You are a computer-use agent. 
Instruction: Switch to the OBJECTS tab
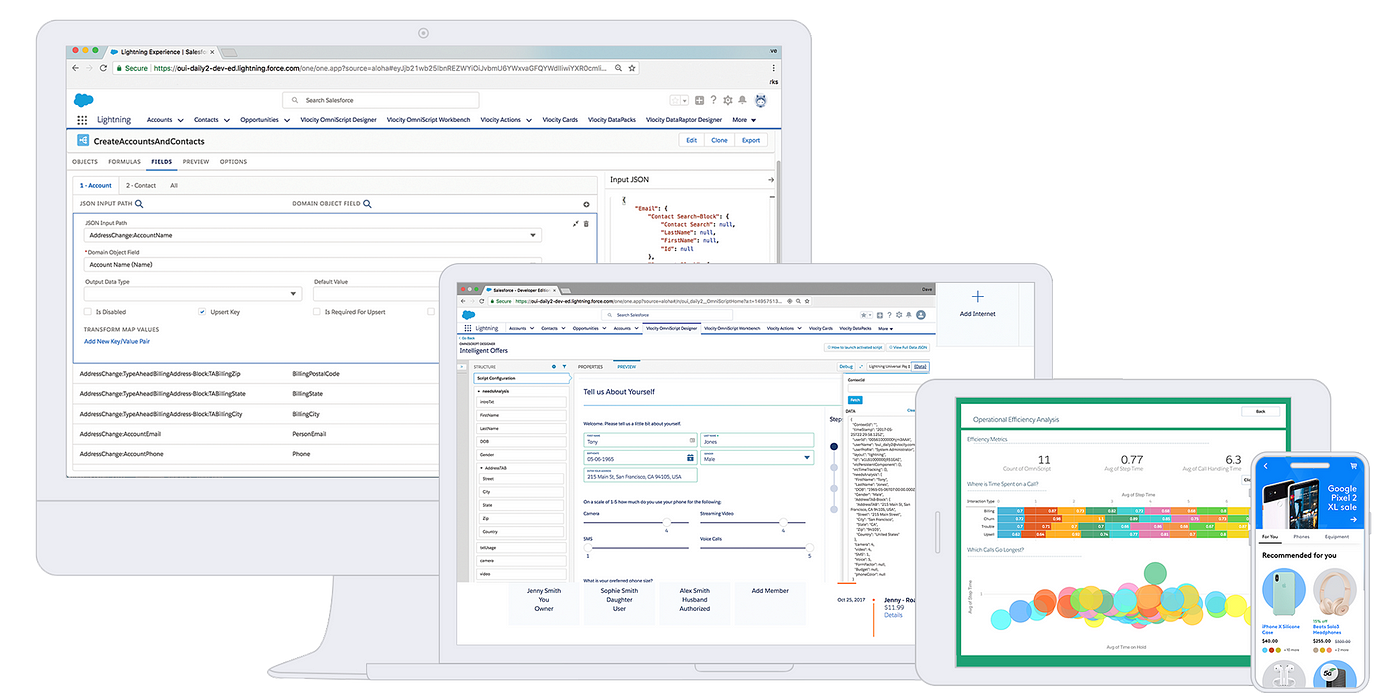click(85, 161)
